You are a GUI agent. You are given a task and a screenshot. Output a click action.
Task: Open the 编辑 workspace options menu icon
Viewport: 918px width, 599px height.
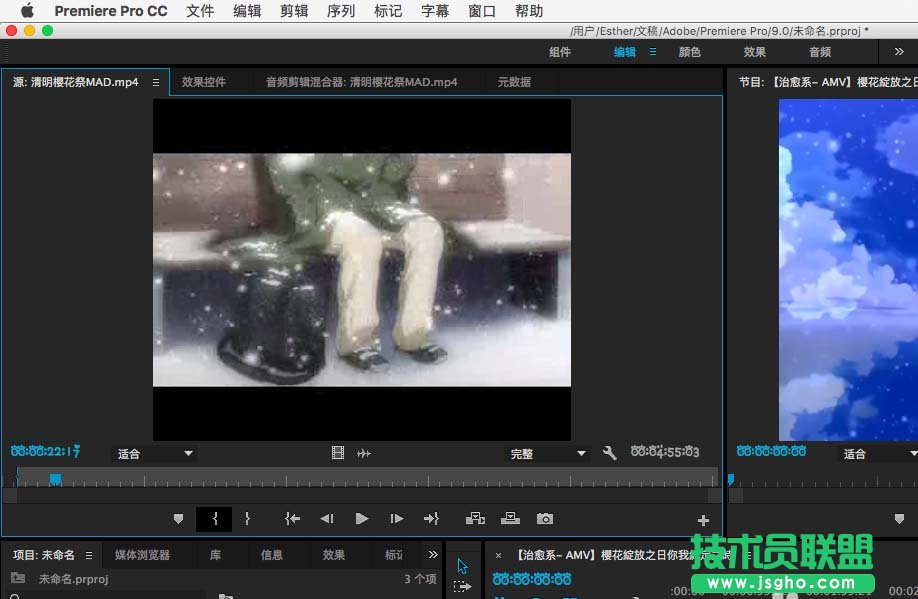653,52
